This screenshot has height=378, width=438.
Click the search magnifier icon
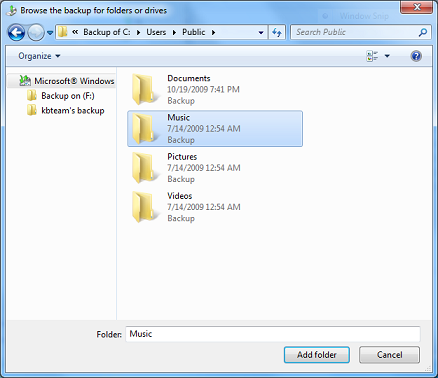tap(423, 32)
